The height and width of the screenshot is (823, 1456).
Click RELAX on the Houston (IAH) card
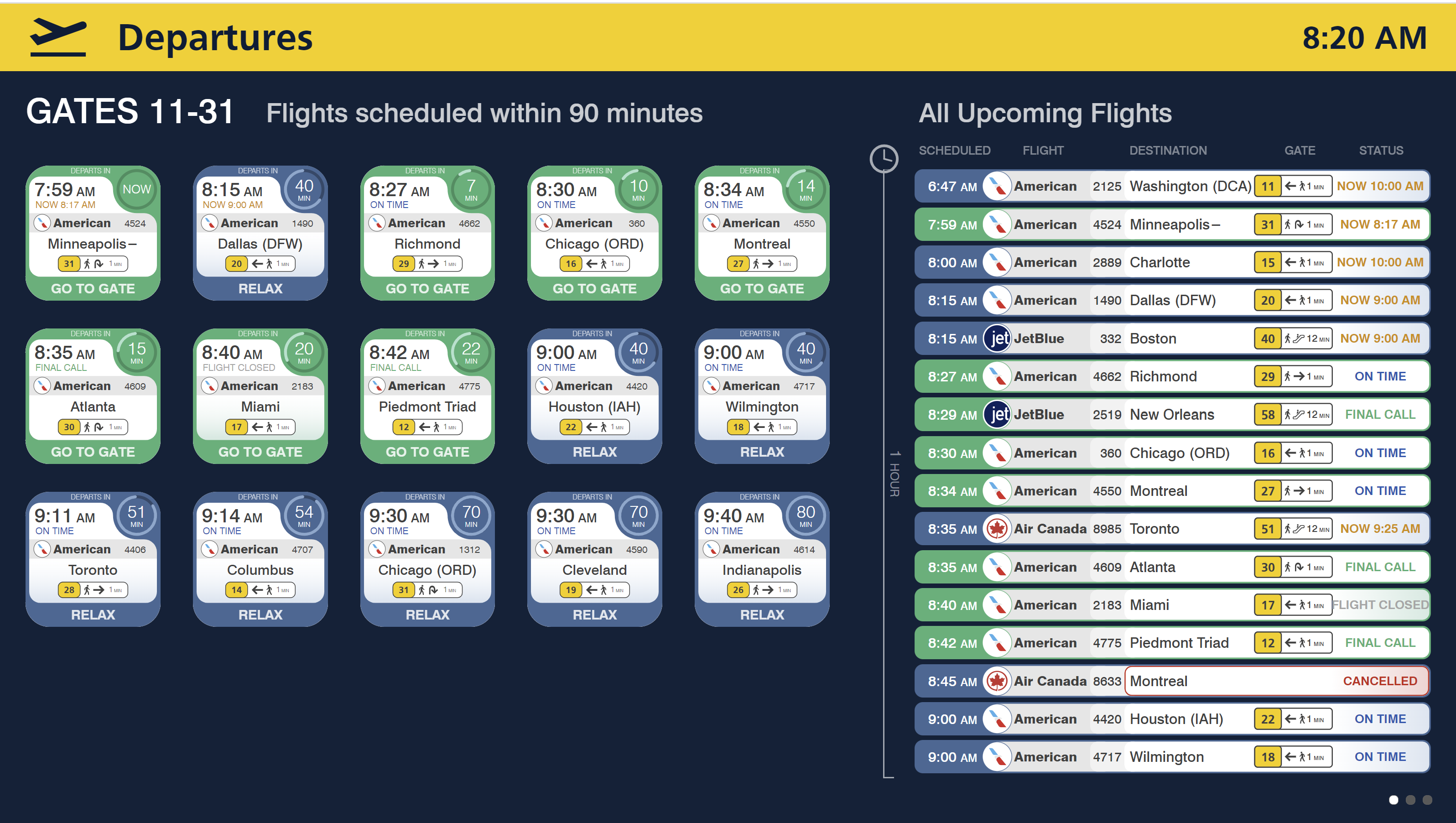[595, 452]
